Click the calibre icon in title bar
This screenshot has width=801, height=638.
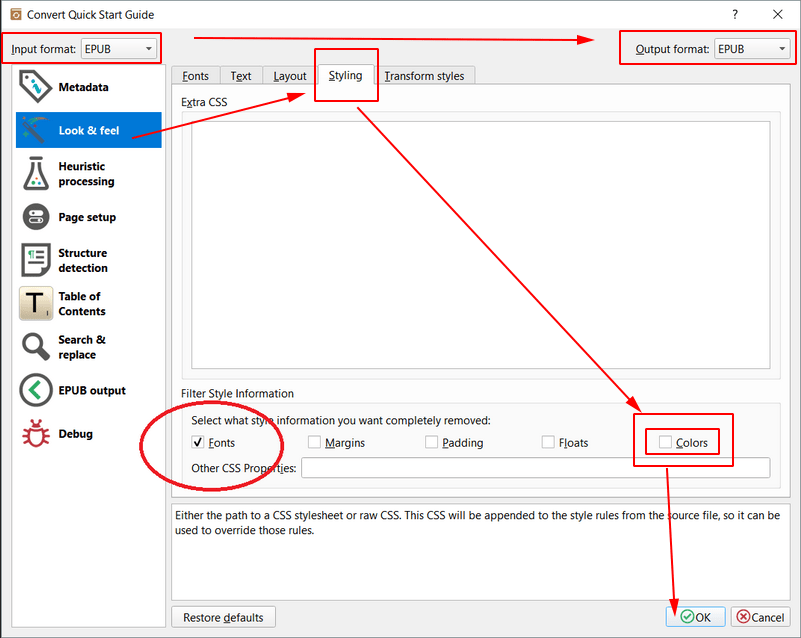tap(16, 14)
